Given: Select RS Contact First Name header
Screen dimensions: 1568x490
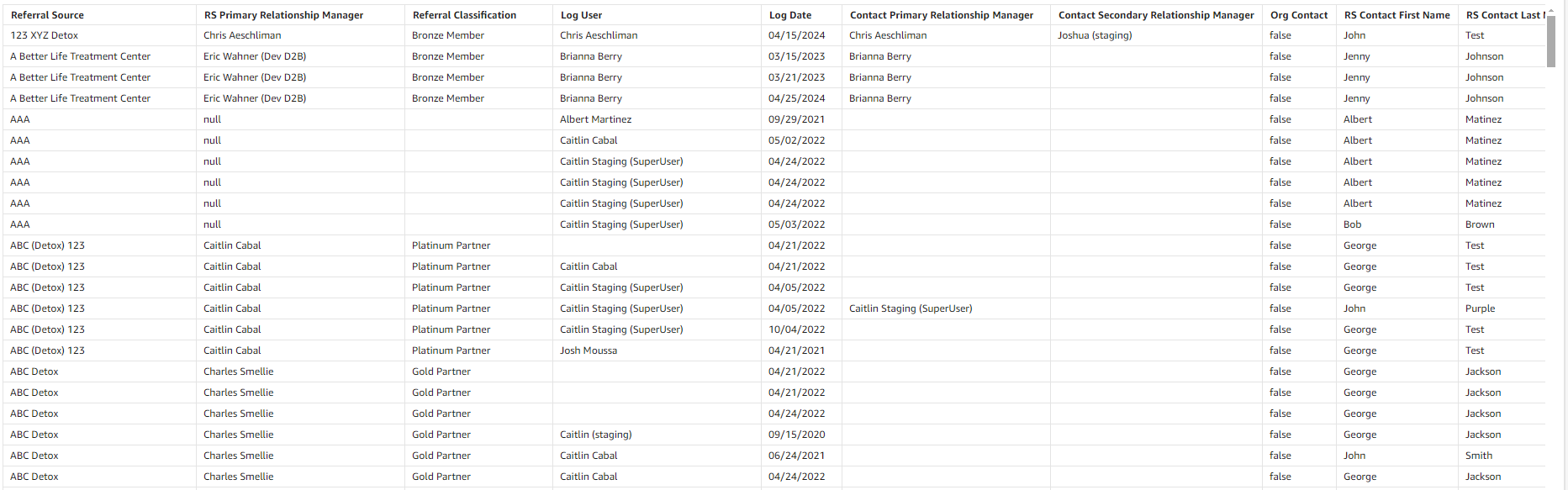Looking at the screenshot, I should [x=1396, y=15].
